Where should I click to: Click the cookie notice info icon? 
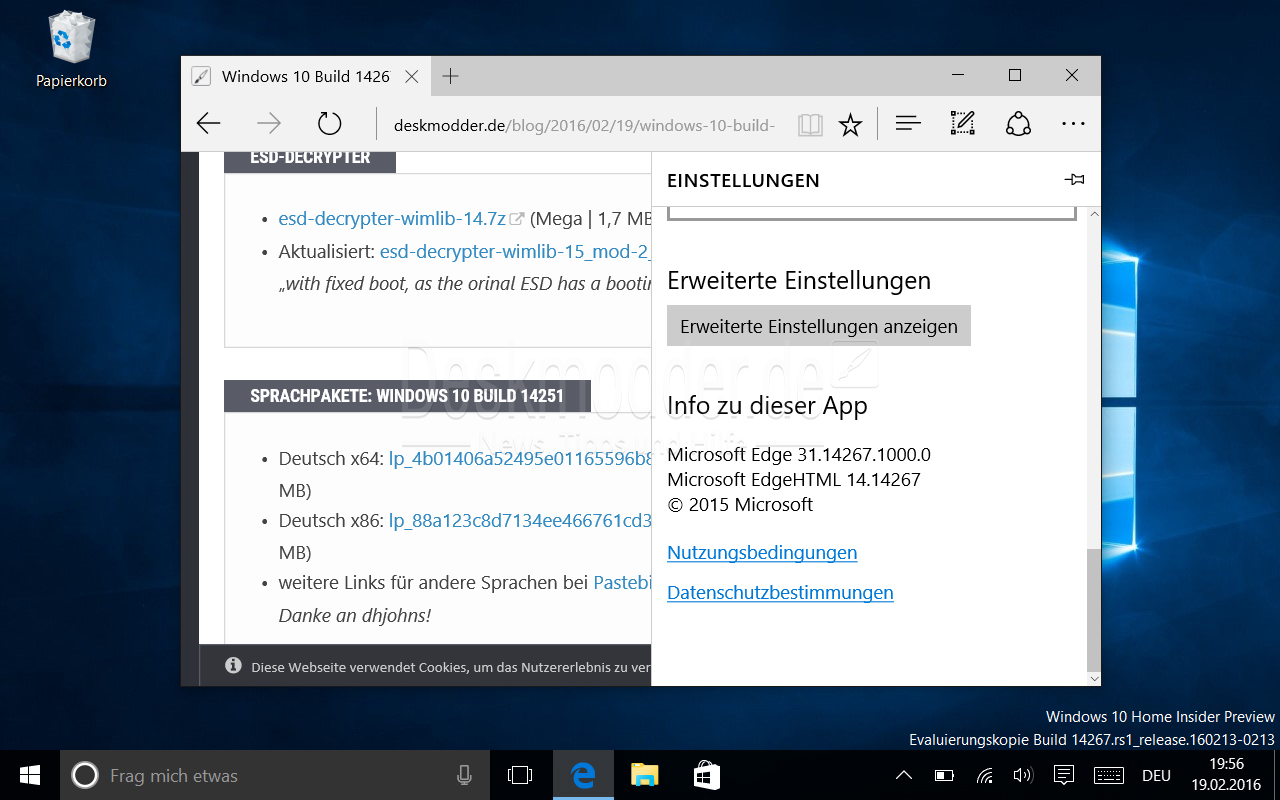click(233, 665)
